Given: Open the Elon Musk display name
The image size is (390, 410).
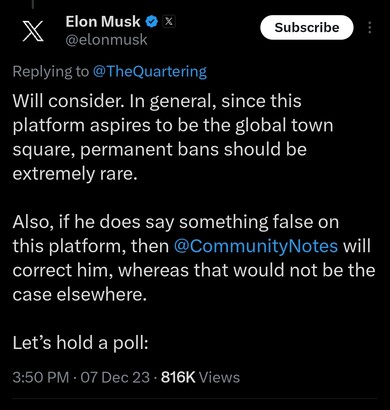Looking at the screenshot, I should tap(103, 22).
